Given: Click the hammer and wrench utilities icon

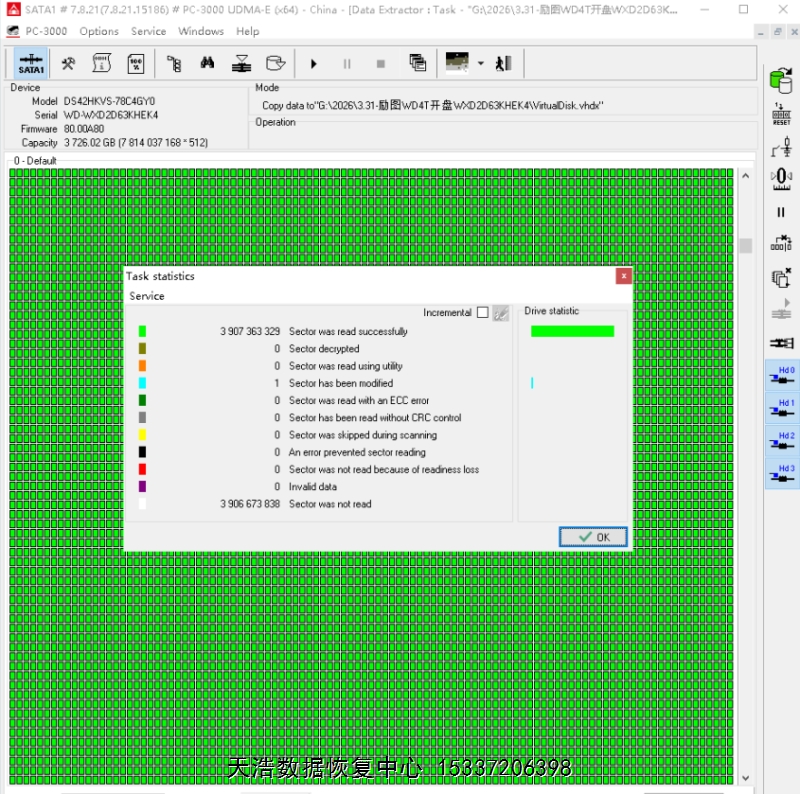Looking at the screenshot, I should pos(68,64).
